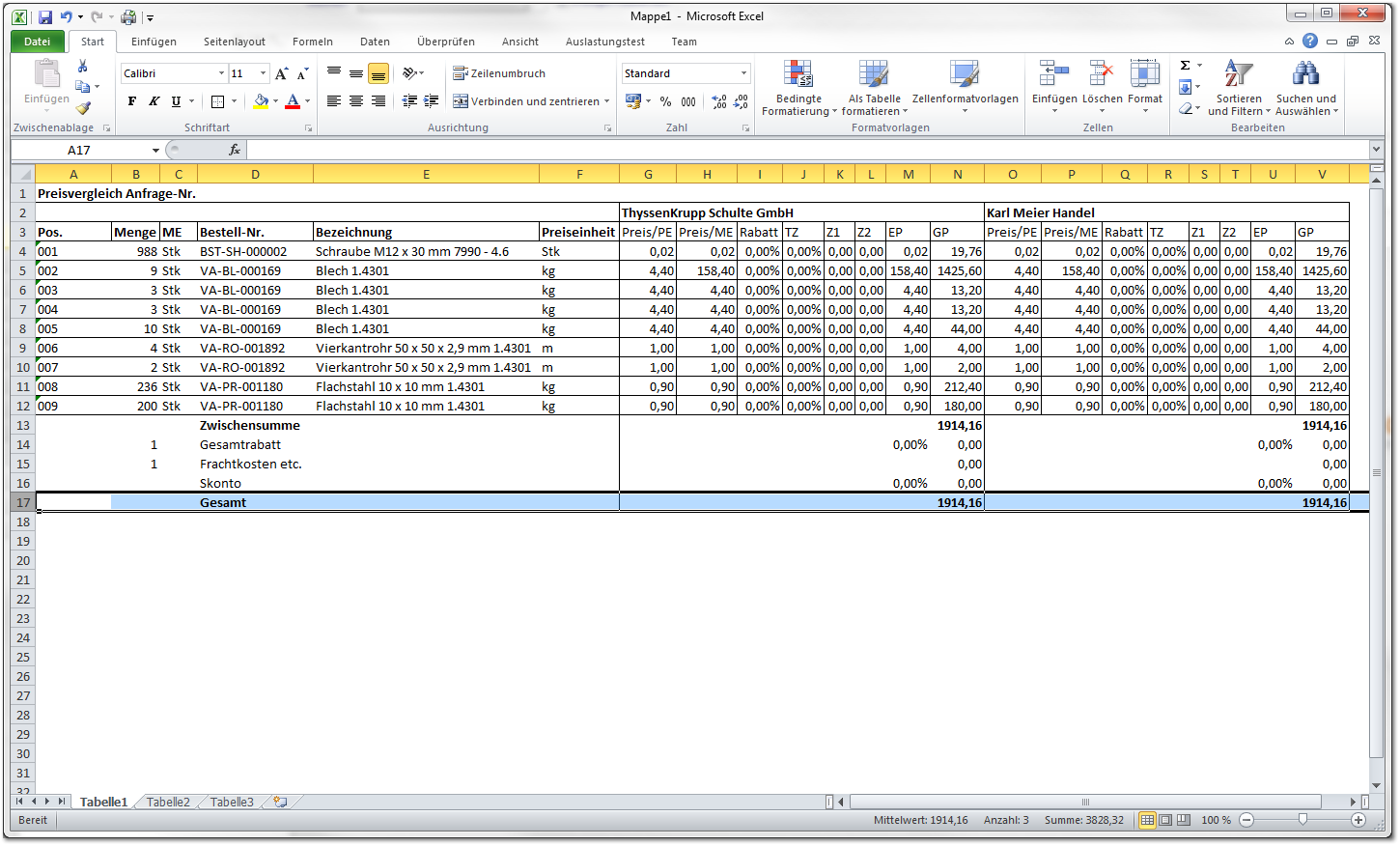Open the font size dropdown

click(263, 73)
